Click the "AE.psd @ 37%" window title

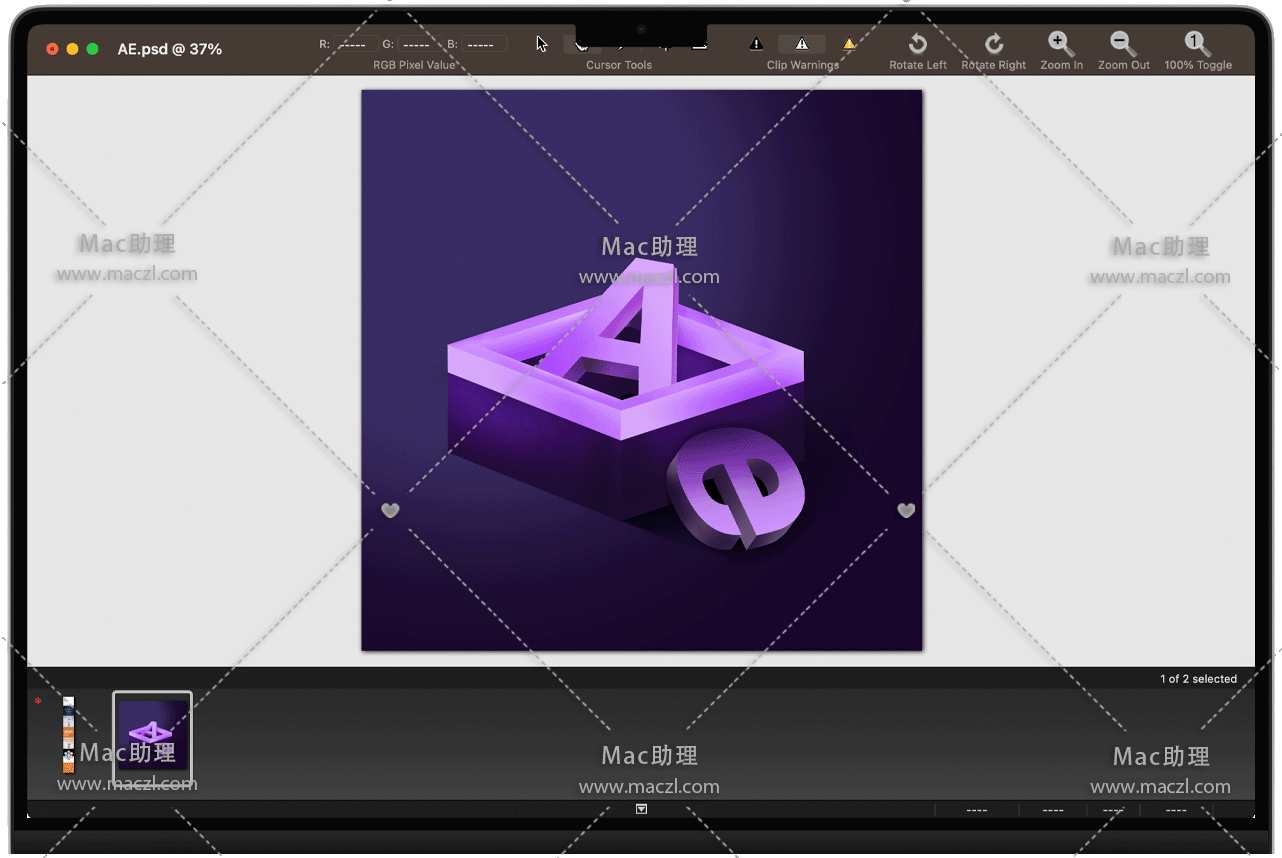tap(170, 49)
